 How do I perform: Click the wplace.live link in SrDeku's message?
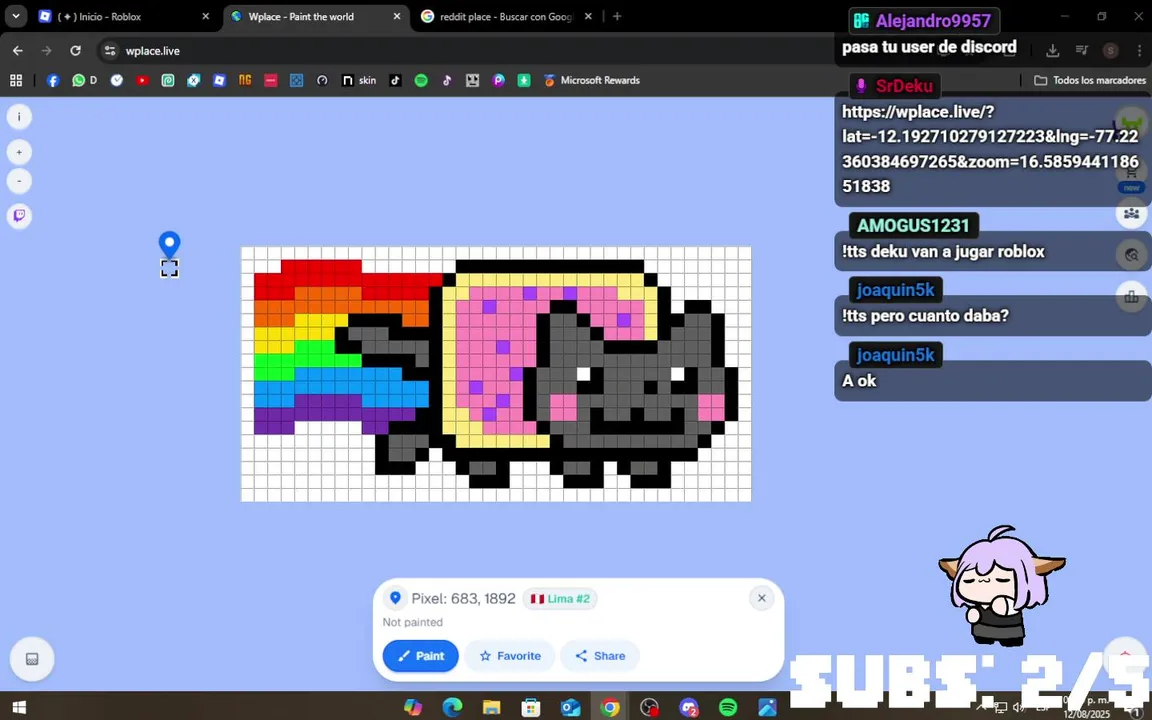click(x=990, y=149)
